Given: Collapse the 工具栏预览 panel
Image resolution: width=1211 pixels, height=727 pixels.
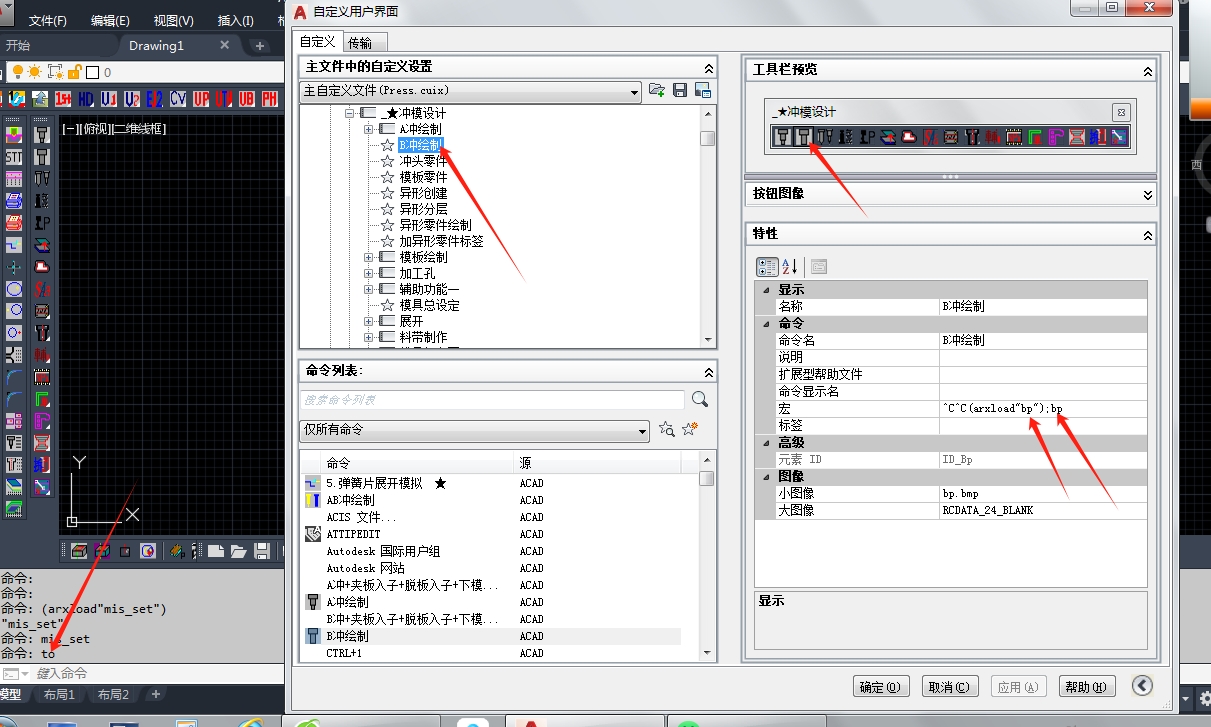Looking at the screenshot, I should click(x=1148, y=70).
